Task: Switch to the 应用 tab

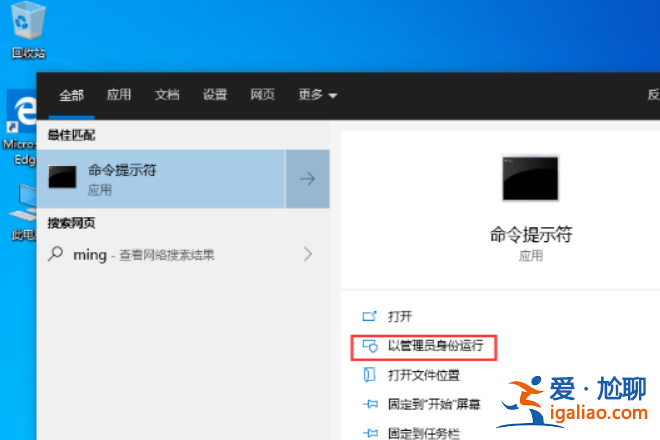Action: (119, 95)
